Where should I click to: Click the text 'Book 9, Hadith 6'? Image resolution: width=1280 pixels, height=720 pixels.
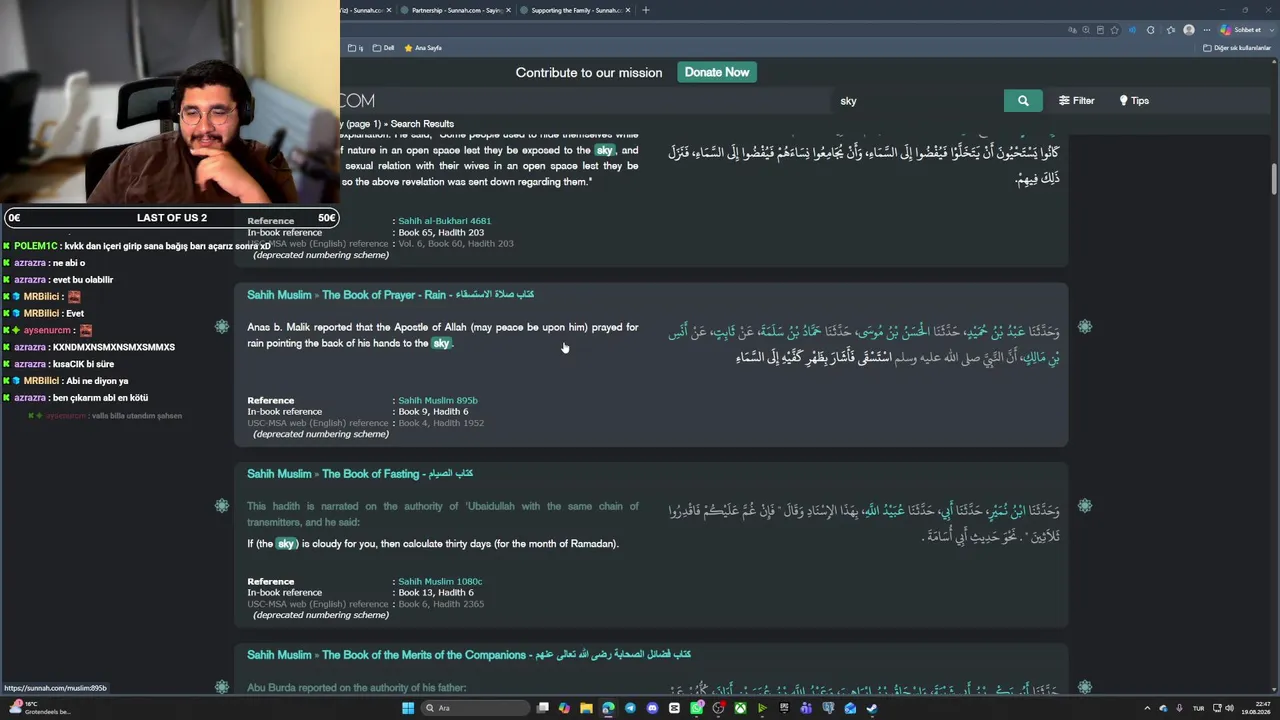433,412
